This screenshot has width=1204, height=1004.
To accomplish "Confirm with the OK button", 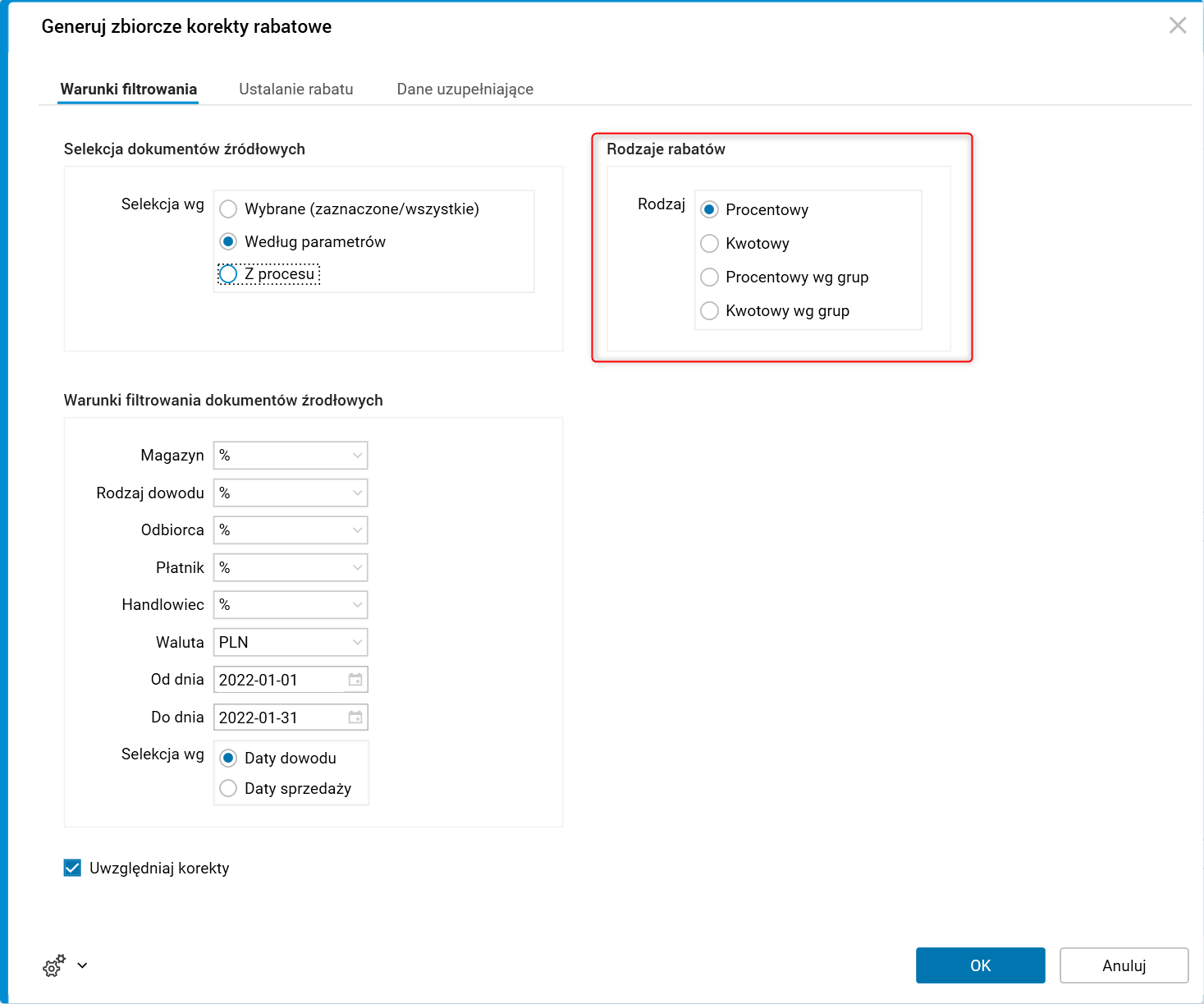I will [980, 965].
